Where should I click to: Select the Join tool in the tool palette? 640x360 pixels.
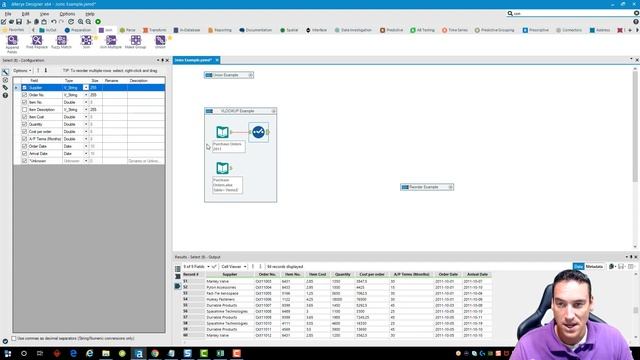click(x=86, y=42)
